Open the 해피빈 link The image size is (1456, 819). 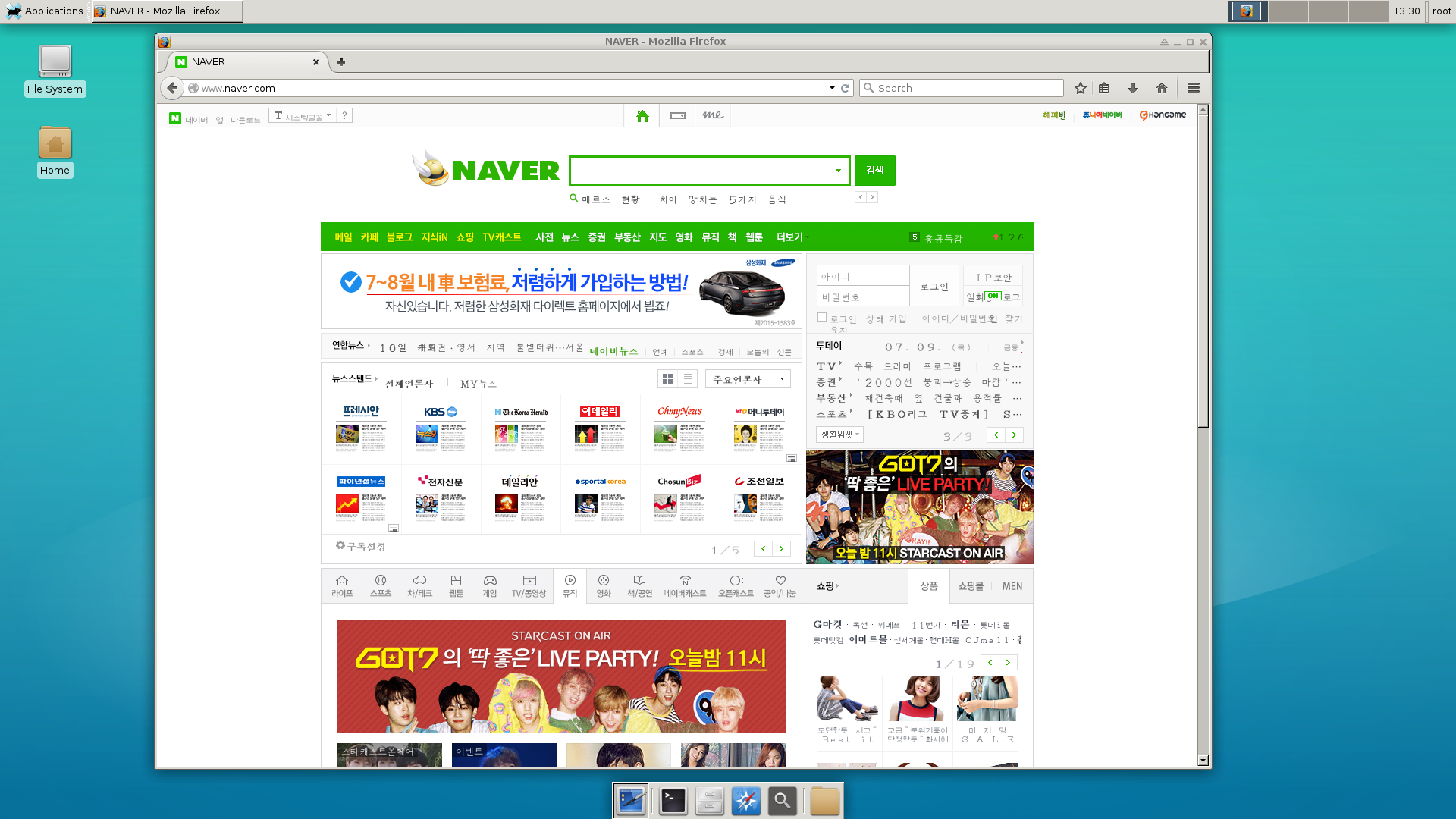pos(1054,115)
